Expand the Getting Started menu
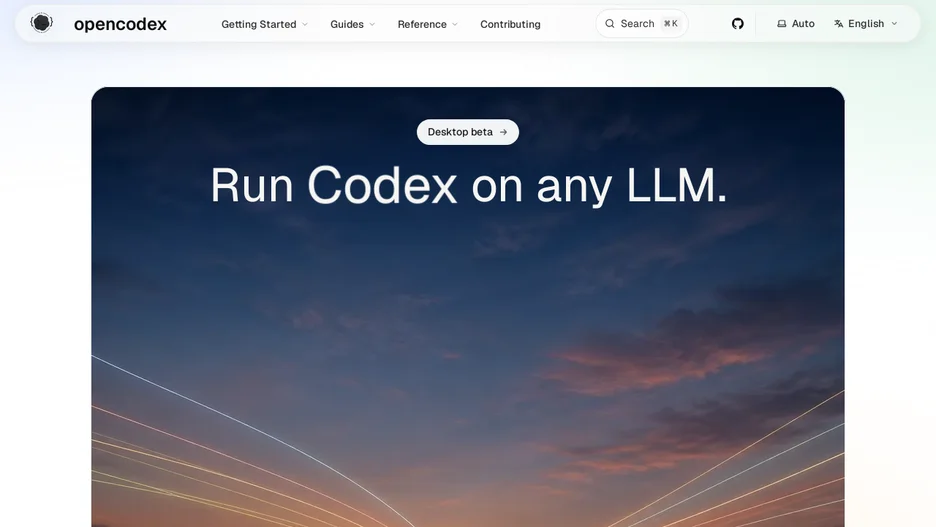Image resolution: width=936 pixels, height=527 pixels. (264, 24)
